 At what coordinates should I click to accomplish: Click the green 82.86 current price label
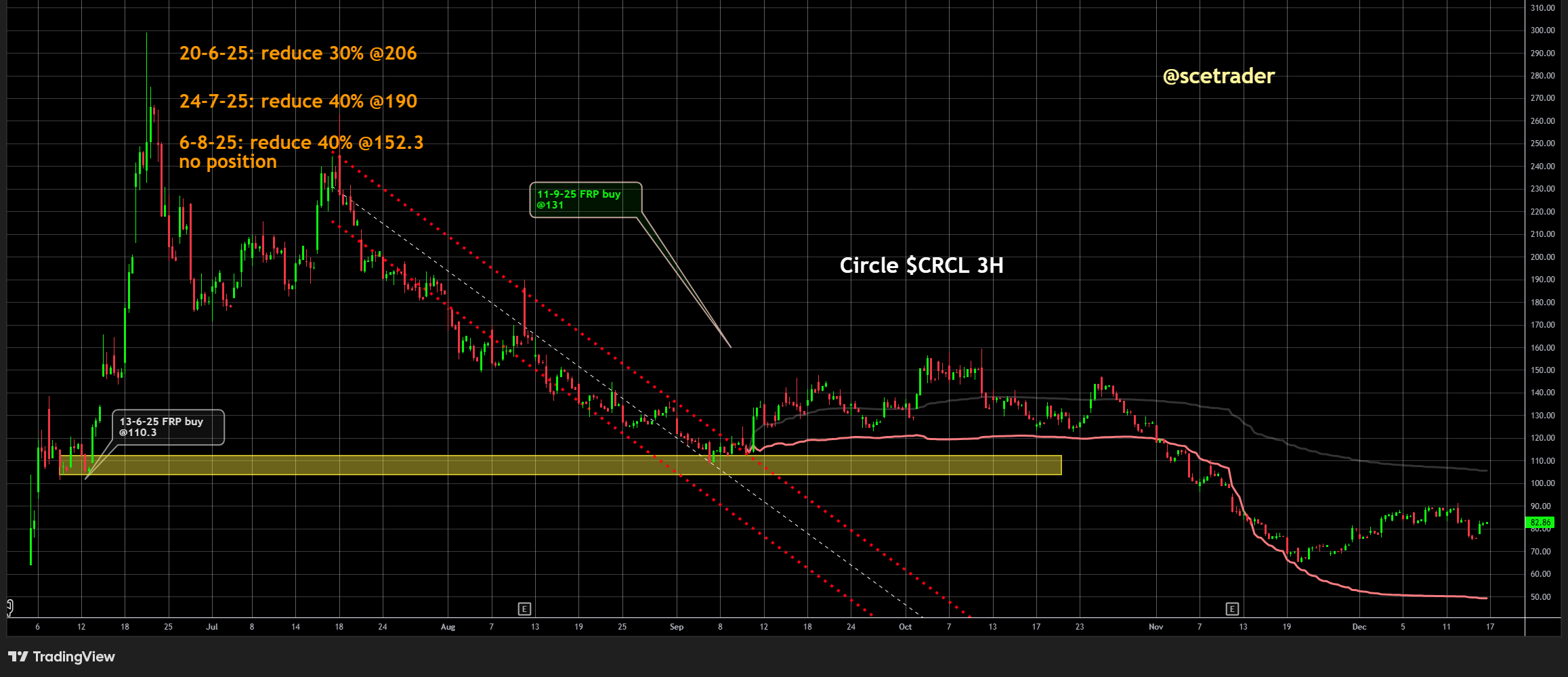click(x=1540, y=522)
